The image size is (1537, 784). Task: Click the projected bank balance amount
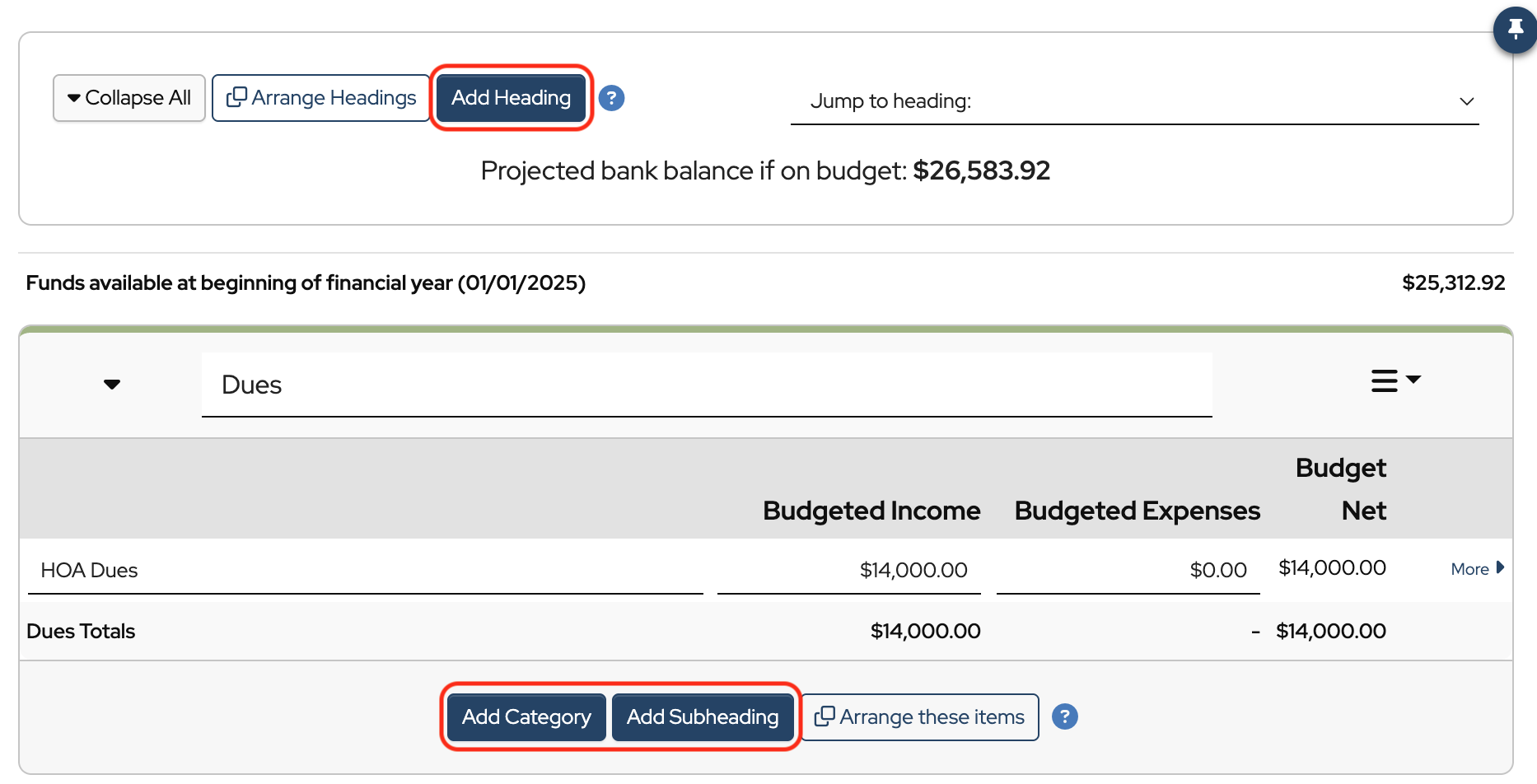coord(981,170)
